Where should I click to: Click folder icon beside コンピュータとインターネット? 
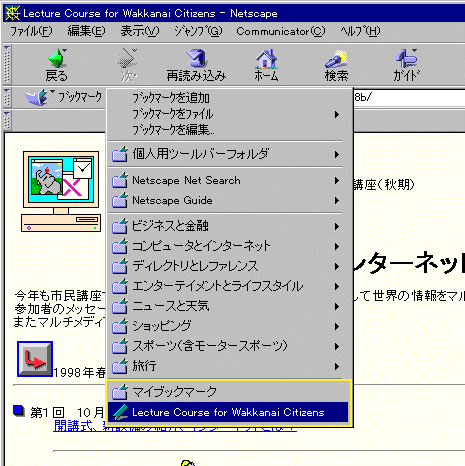[x=120, y=246]
